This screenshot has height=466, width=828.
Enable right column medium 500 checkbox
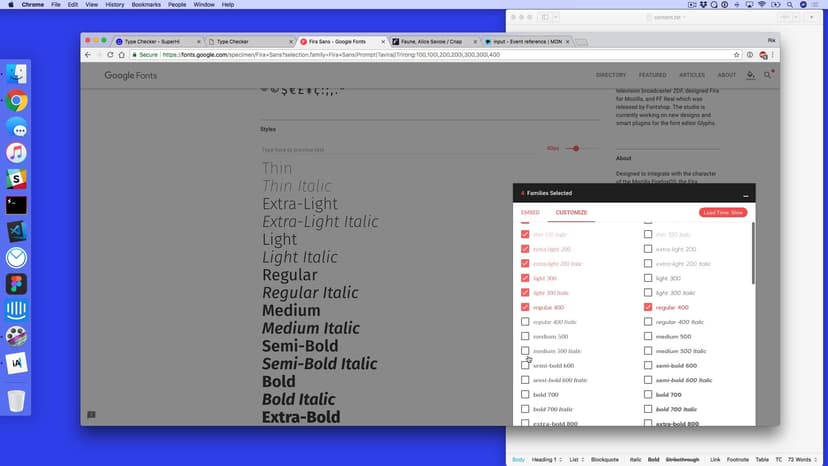[x=648, y=336]
